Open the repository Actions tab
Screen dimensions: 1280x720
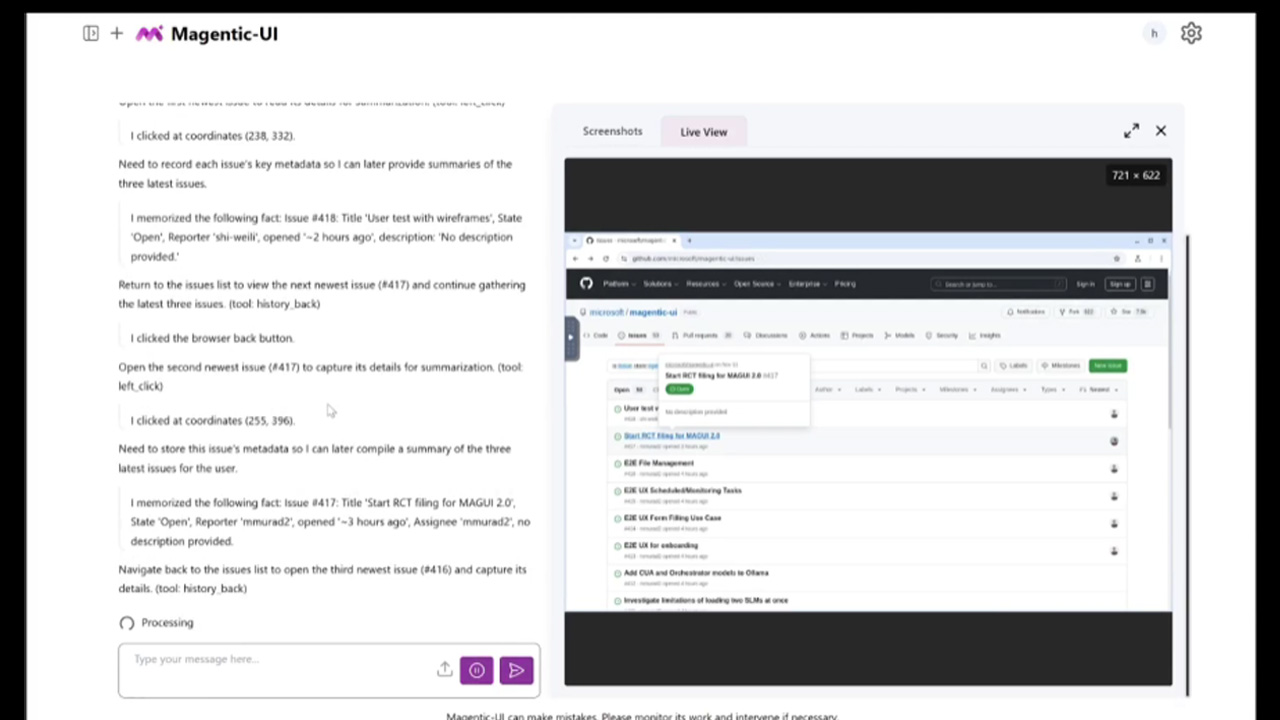point(816,335)
